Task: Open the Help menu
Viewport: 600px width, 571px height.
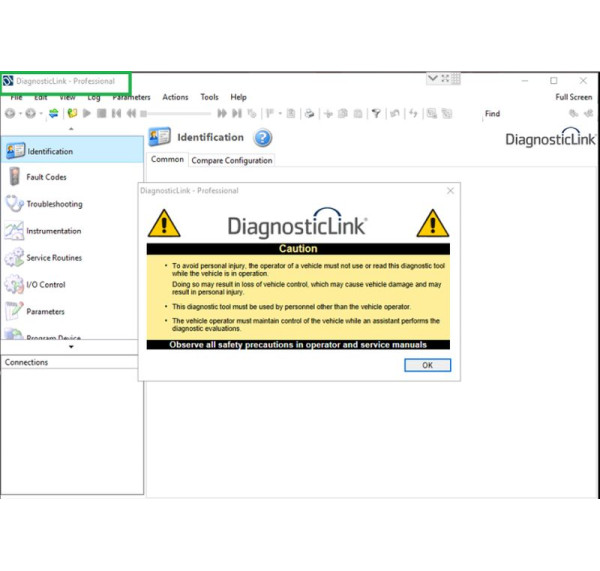Action: click(238, 97)
